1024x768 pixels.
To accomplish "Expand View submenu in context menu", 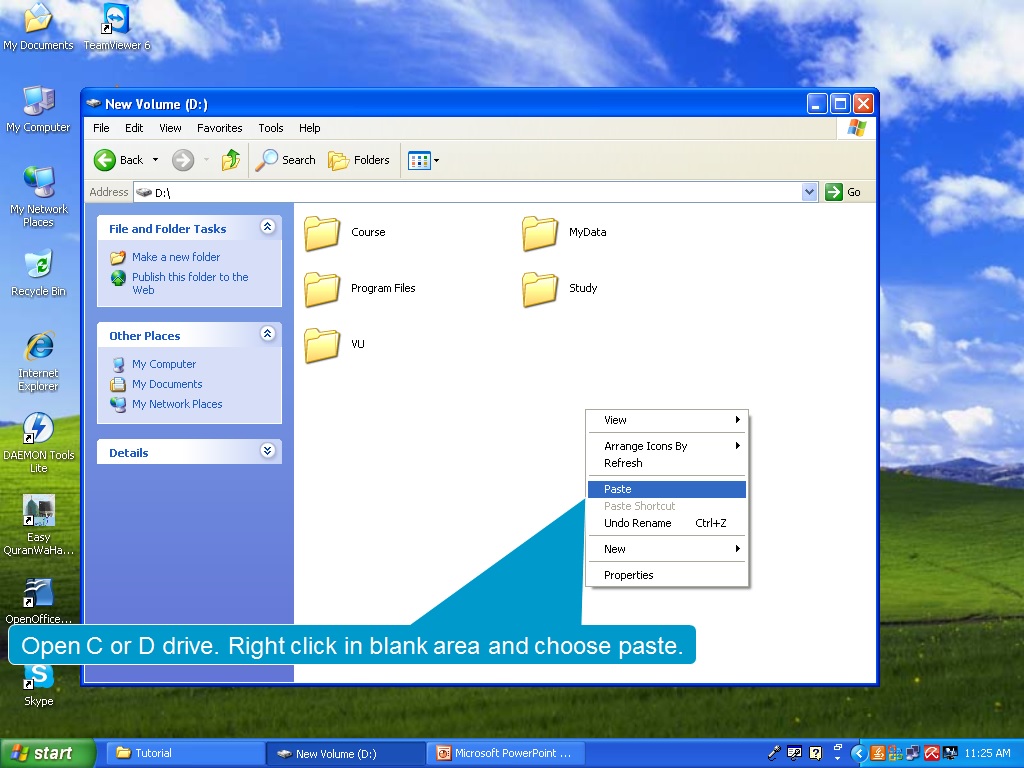I will click(667, 420).
